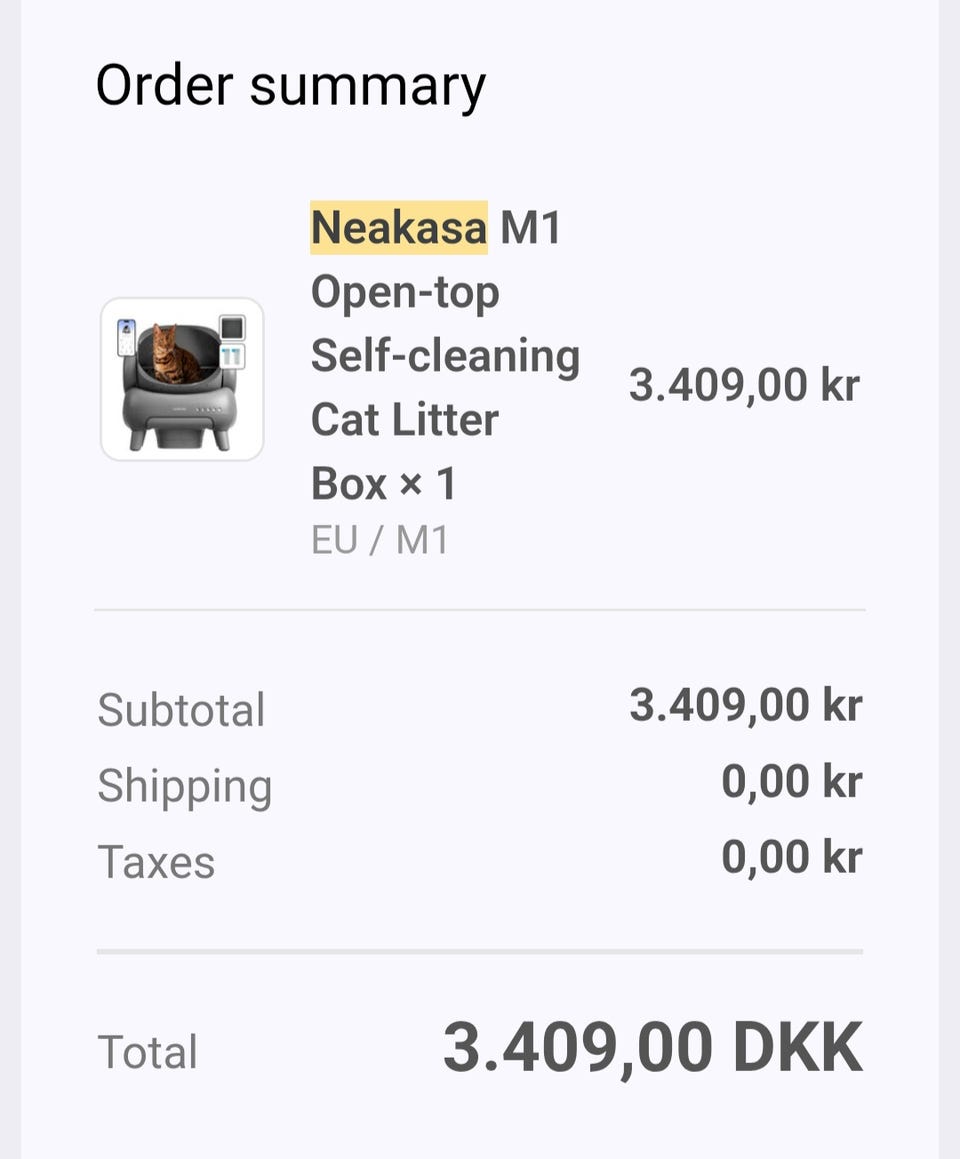Click the Taxes amount 0,00 kr
Screen dimensions: 960x1159
(791, 858)
